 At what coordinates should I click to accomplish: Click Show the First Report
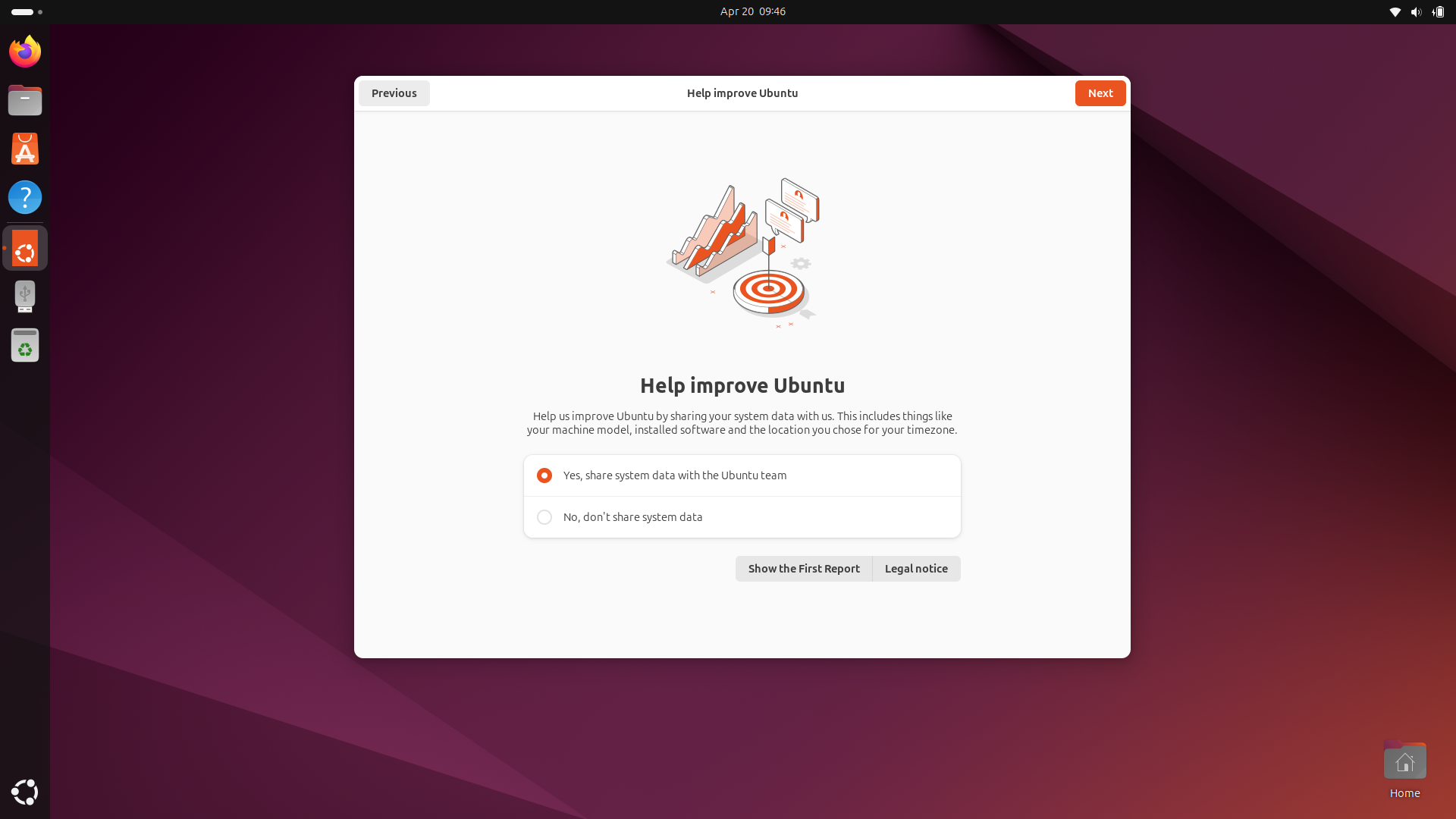(804, 569)
